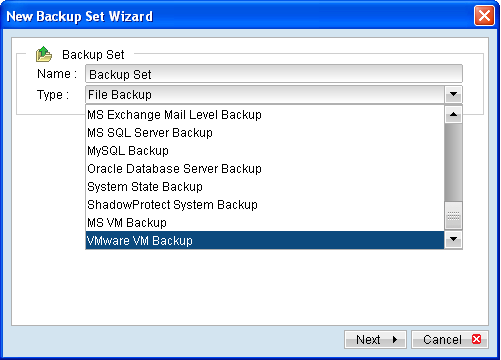This screenshot has height=360, width=501.
Task: Choose the highlighted VMware VM Backup
Action: (265, 240)
